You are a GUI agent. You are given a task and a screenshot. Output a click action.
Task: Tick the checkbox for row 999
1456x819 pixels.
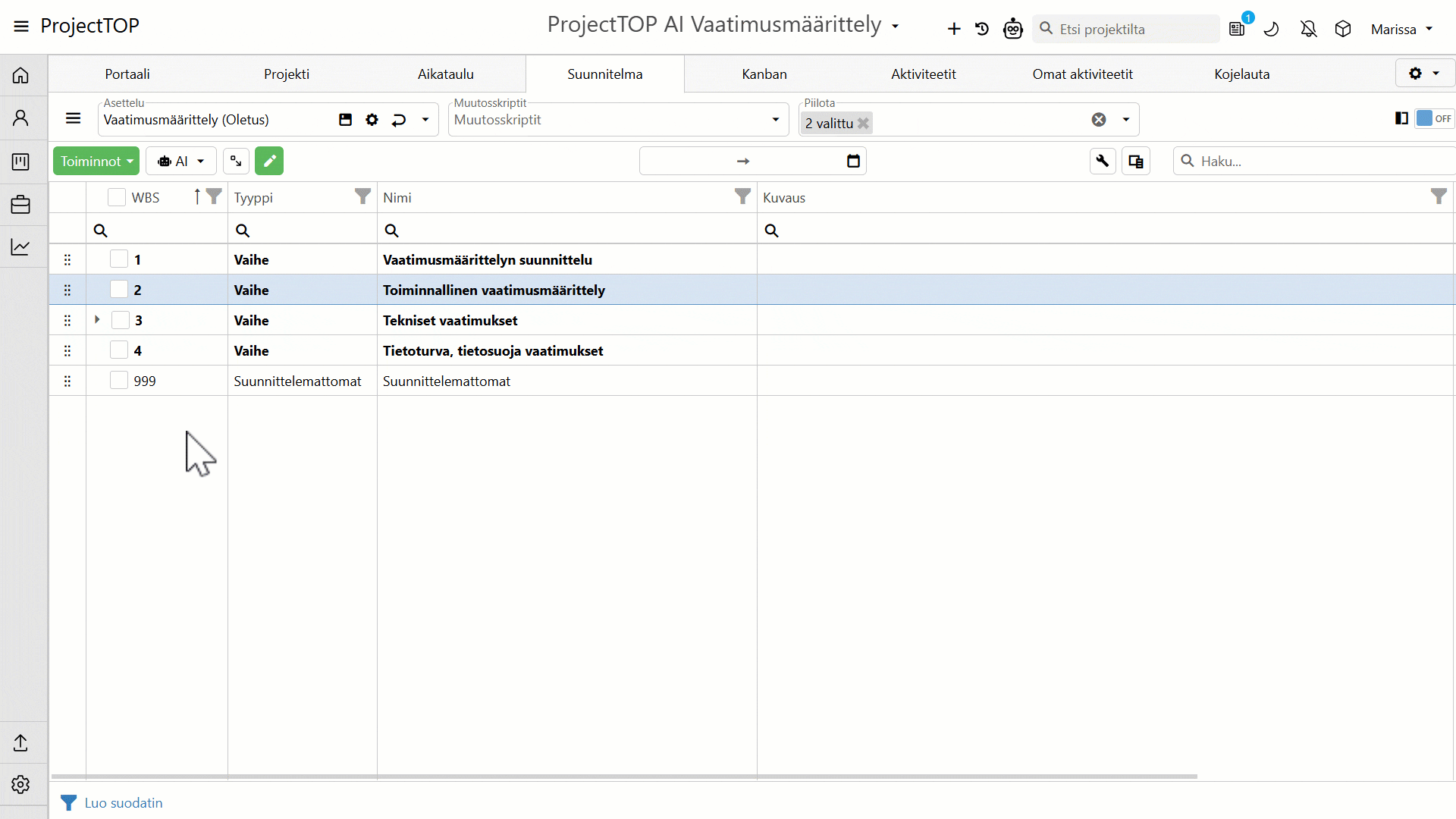(x=119, y=381)
